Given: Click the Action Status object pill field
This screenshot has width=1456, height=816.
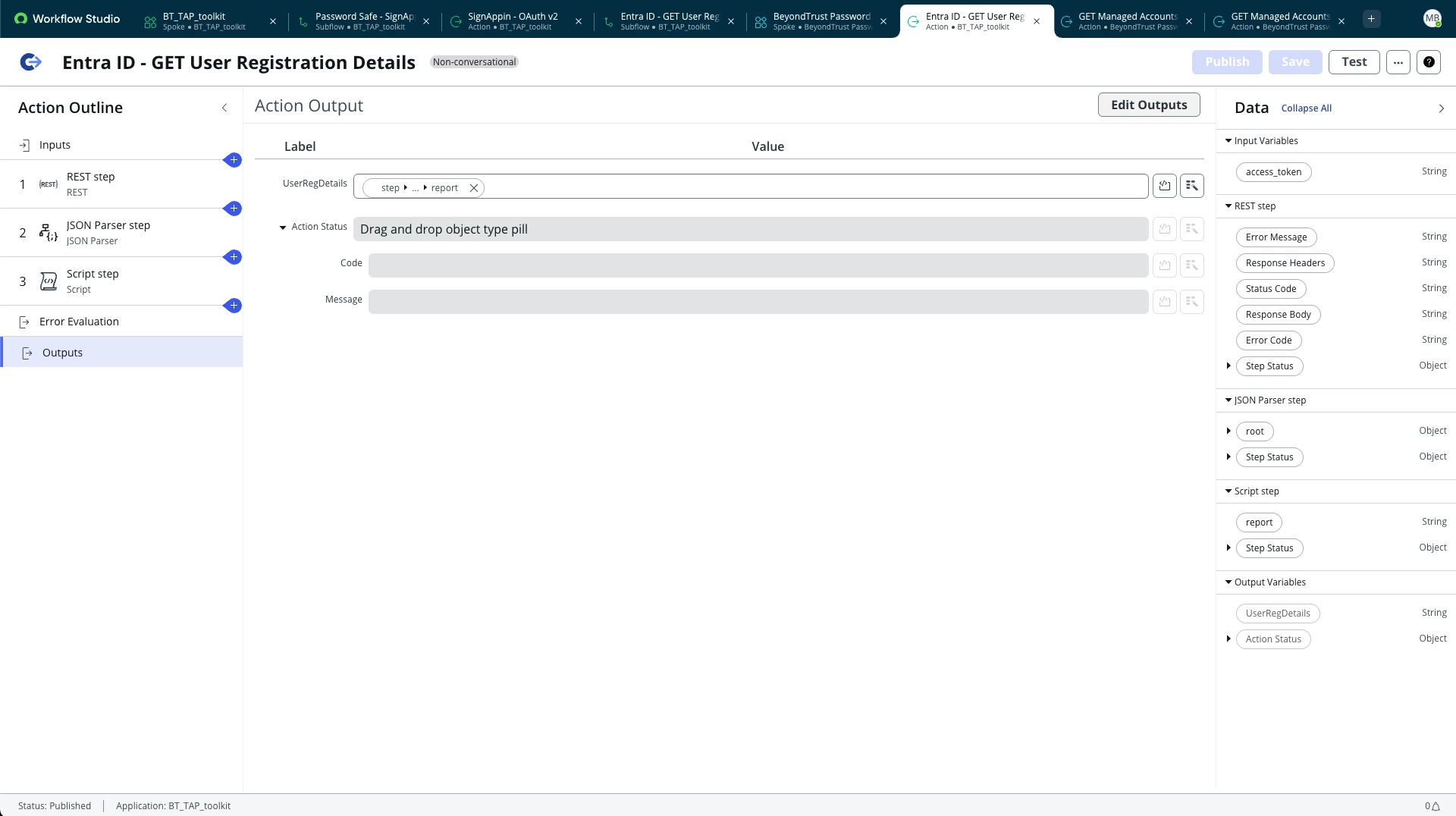Looking at the screenshot, I should (751, 229).
